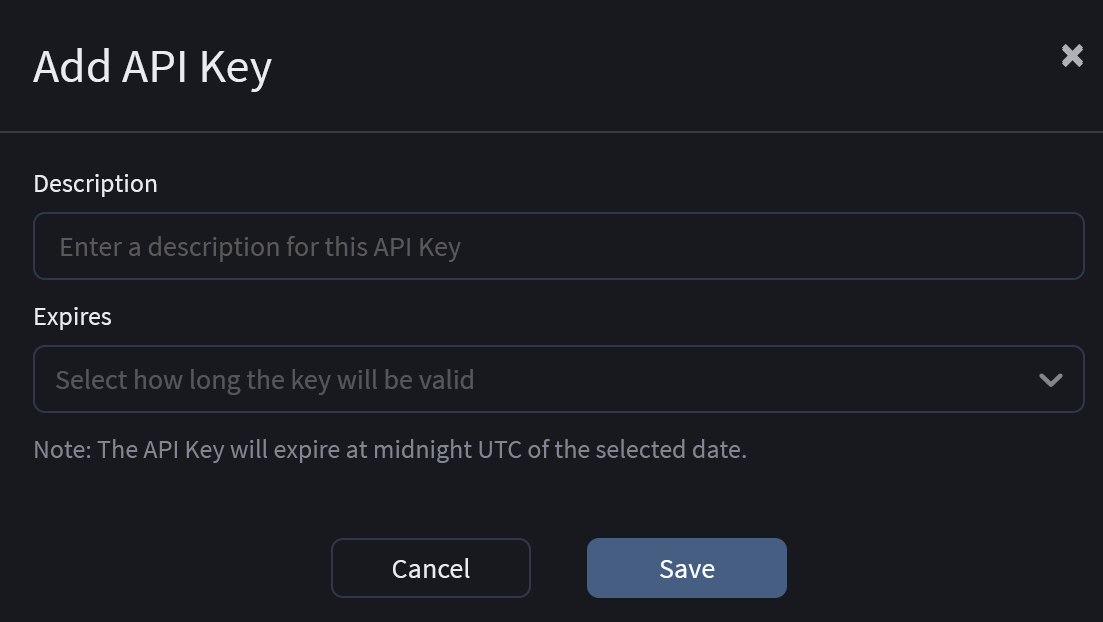Click 'Select how long the key will be valid'
The image size is (1103, 622).
pos(265,380)
